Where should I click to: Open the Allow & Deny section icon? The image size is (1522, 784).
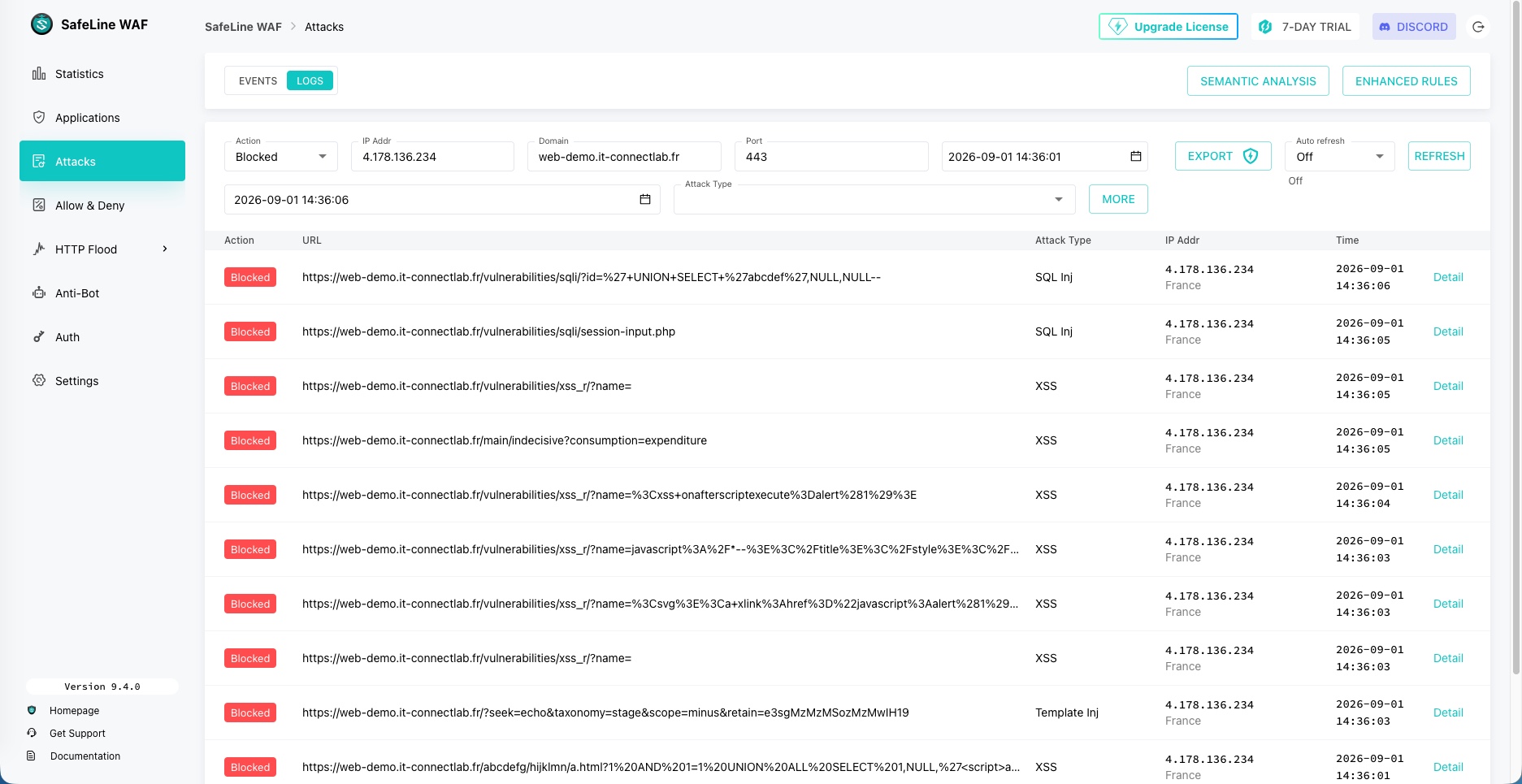[39, 206]
